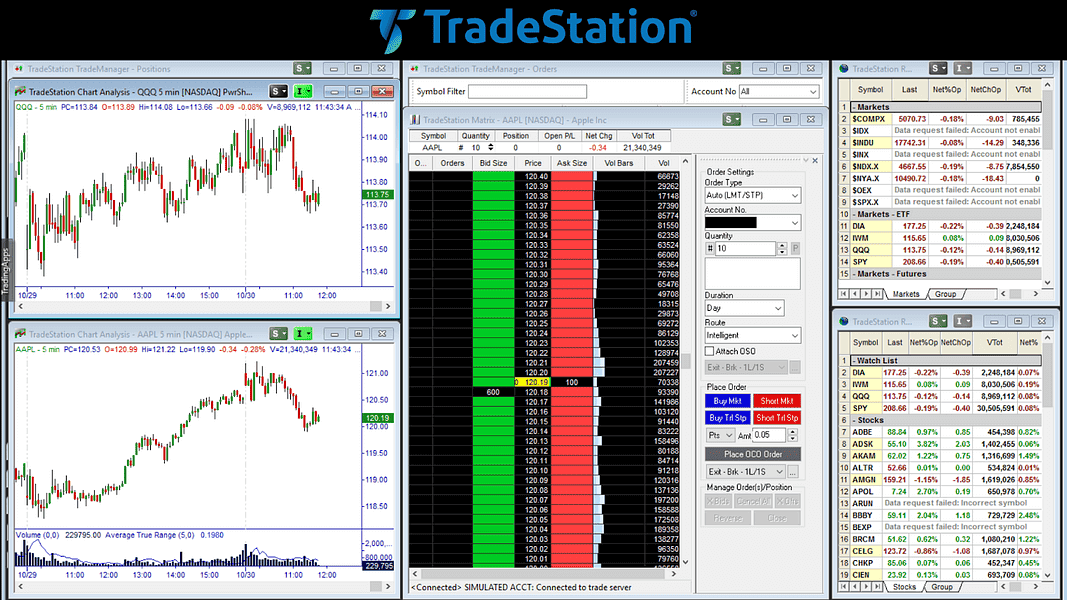Open the symbol link S button in Positions window

coord(302,68)
